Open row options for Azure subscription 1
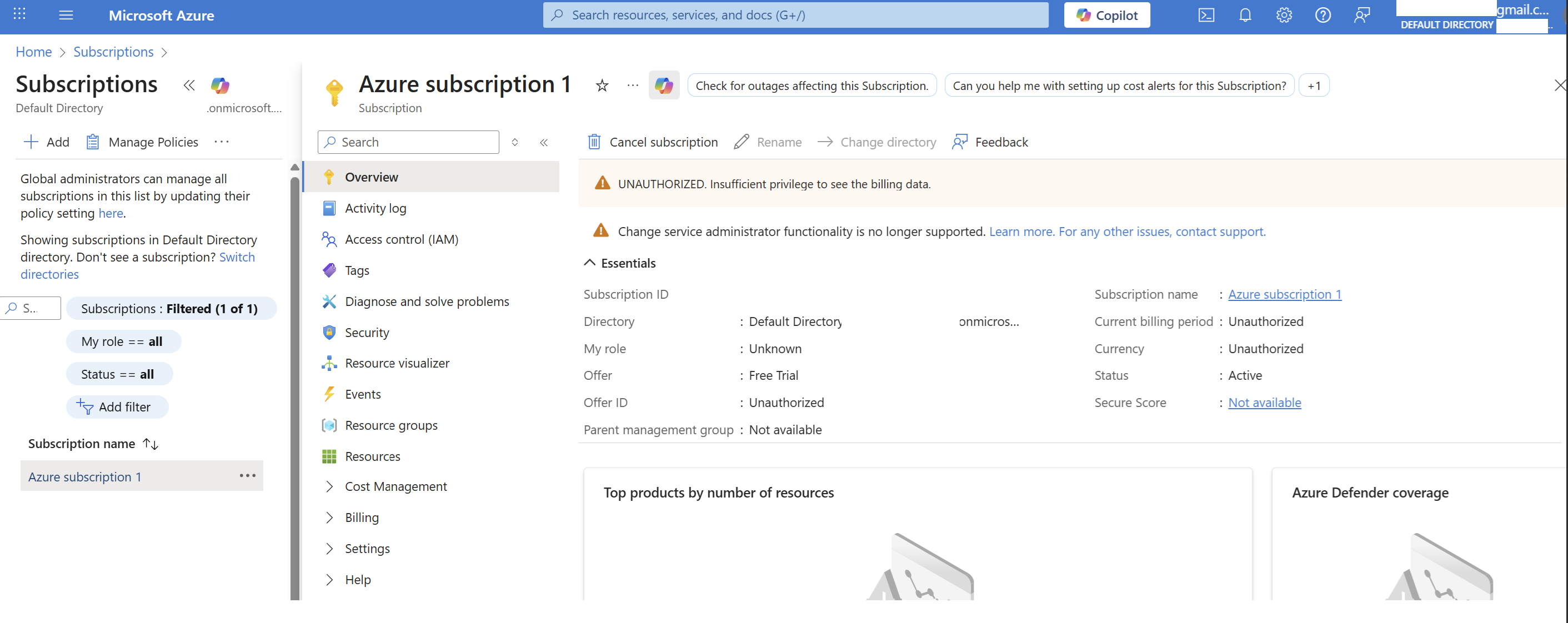Screen dimensions: 1568x623 tap(247, 476)
